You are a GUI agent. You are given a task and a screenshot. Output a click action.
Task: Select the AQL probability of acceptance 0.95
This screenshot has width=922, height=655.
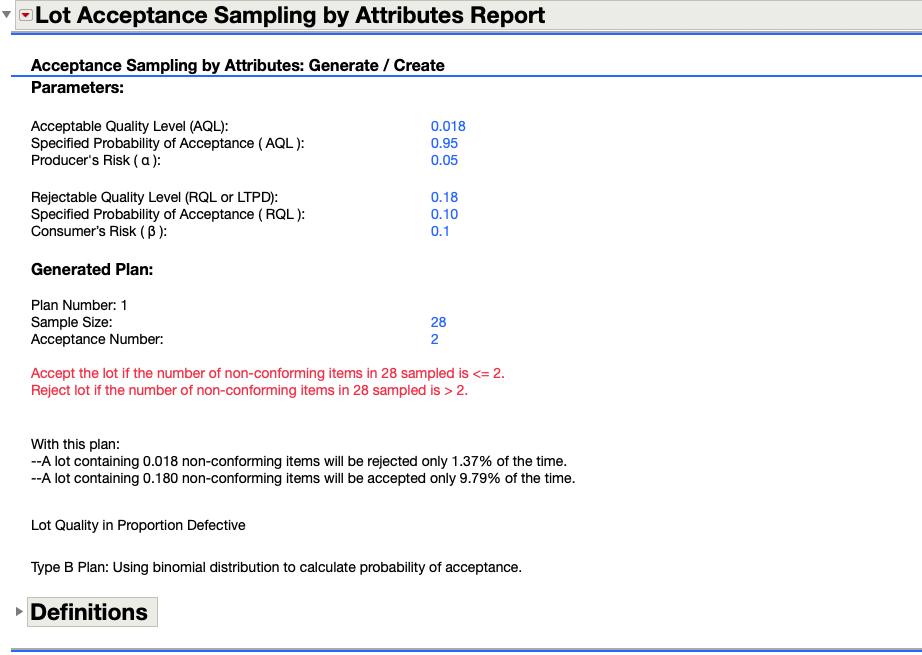444,143
